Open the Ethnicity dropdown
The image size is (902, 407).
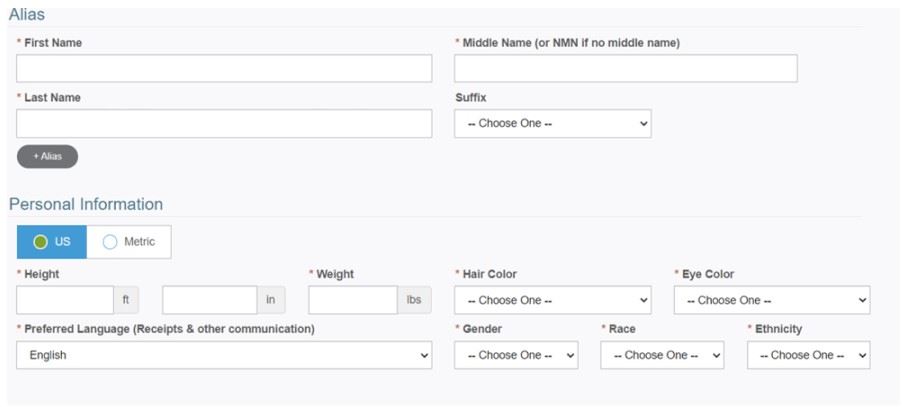[x=808, y=355]
